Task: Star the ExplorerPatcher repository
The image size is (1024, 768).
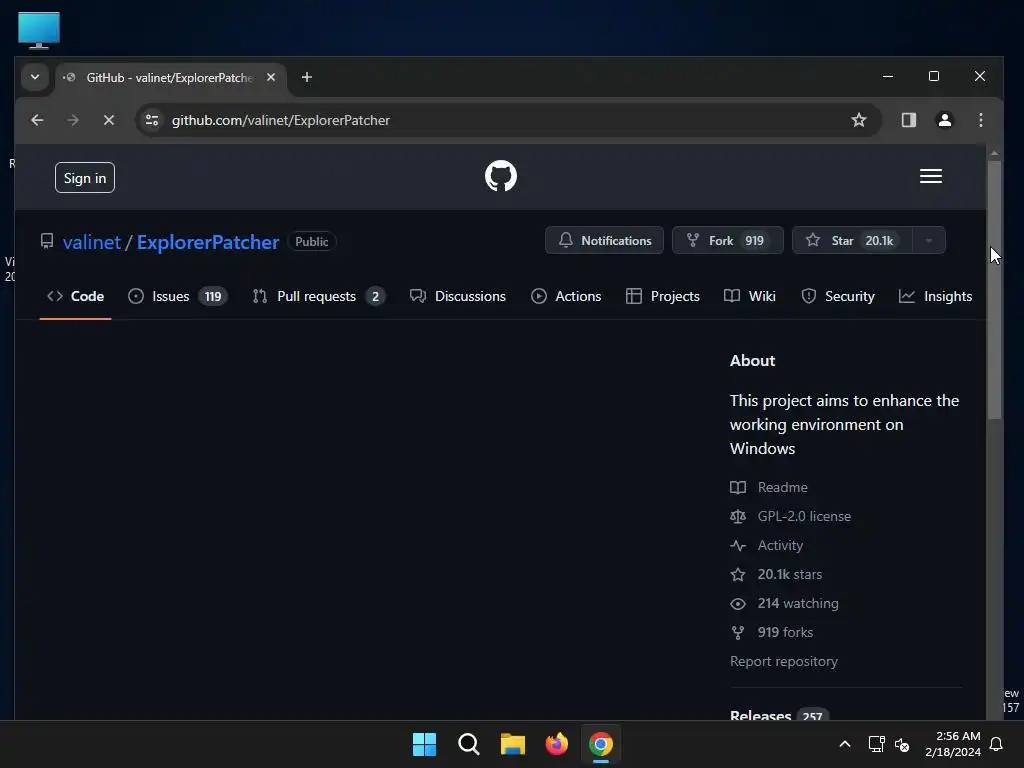Action: 852,240
